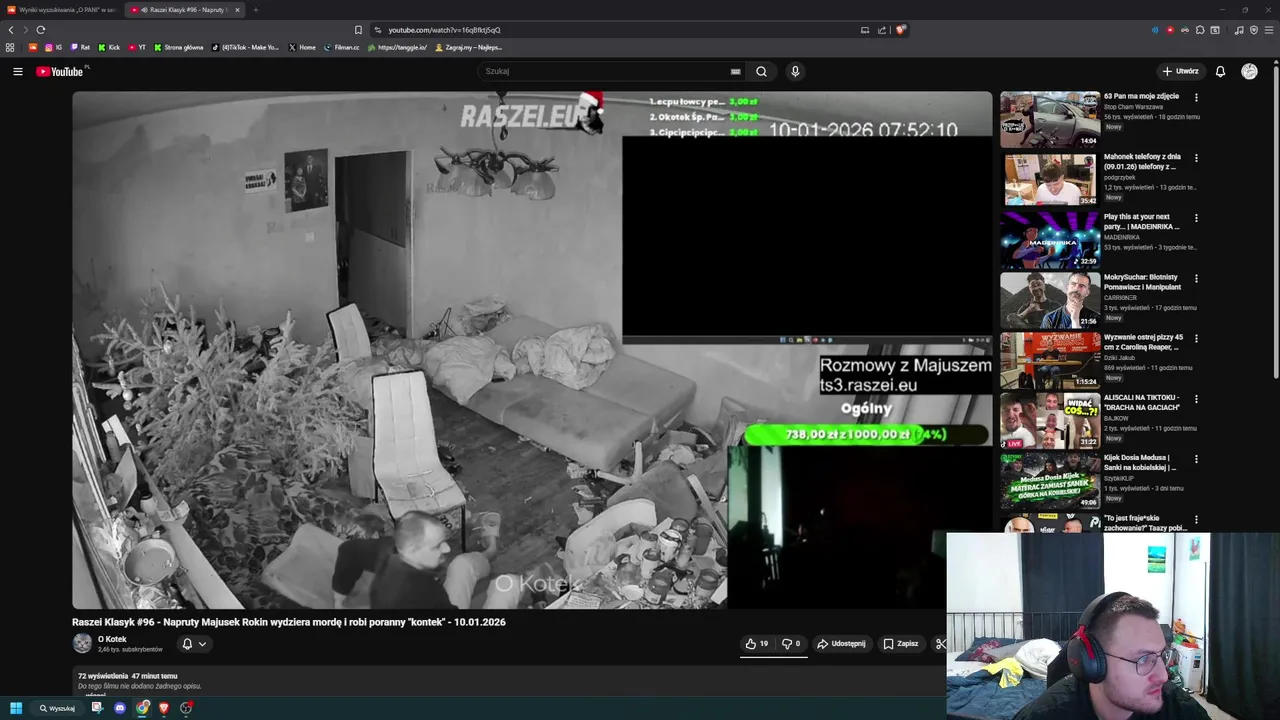Open options for 'Play this at your next party'

click(x=1196, y=218)
